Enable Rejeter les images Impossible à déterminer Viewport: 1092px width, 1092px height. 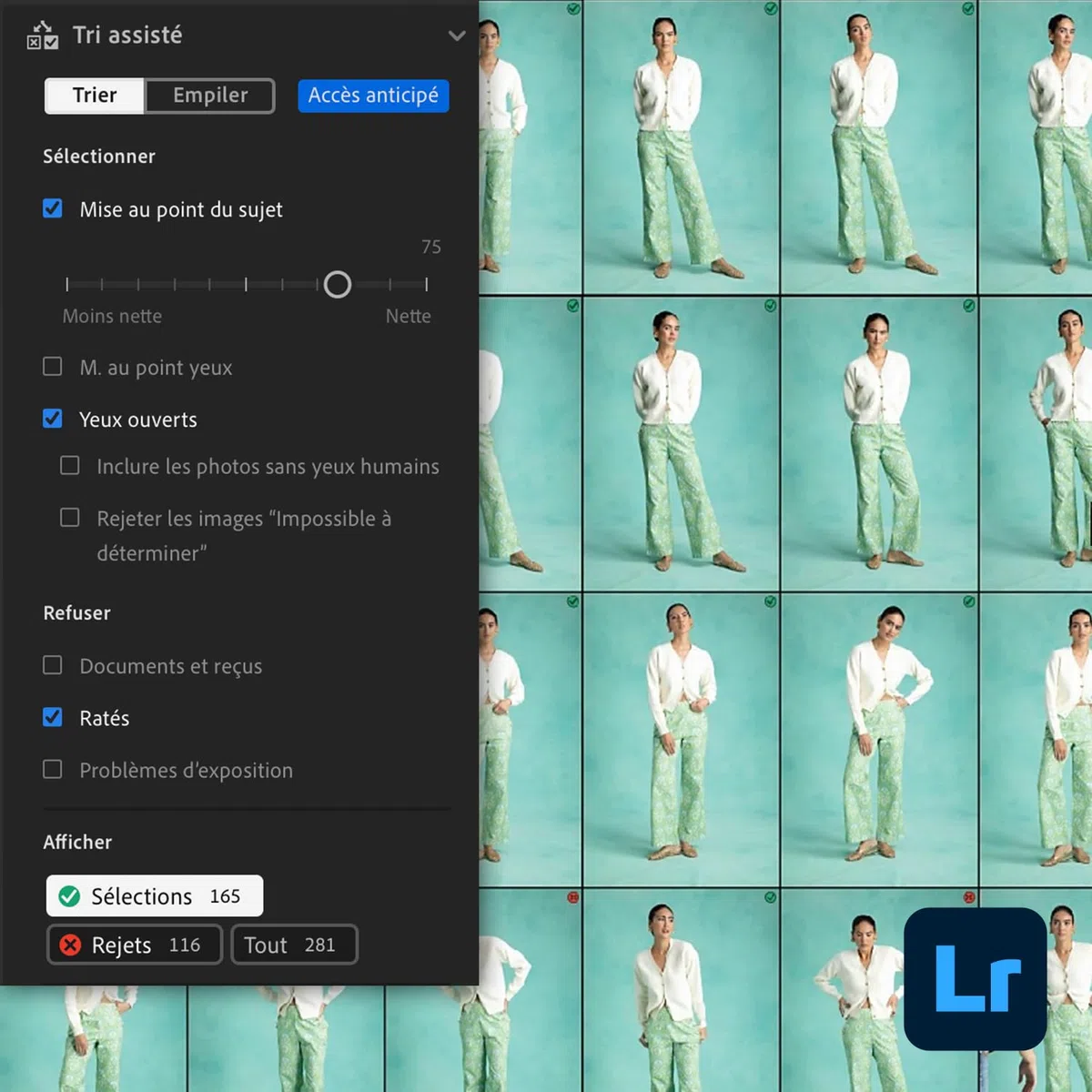coord(70,517)
